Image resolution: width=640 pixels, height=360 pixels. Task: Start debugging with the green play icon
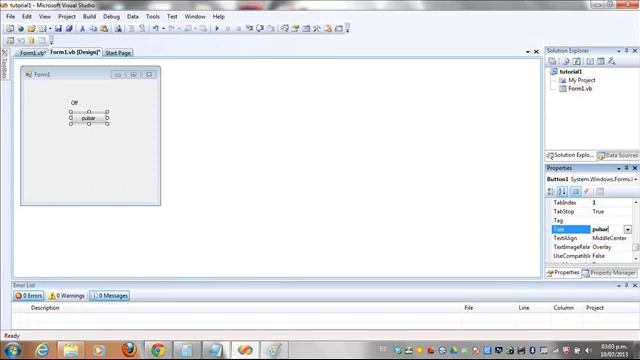[x=217, y=29]
